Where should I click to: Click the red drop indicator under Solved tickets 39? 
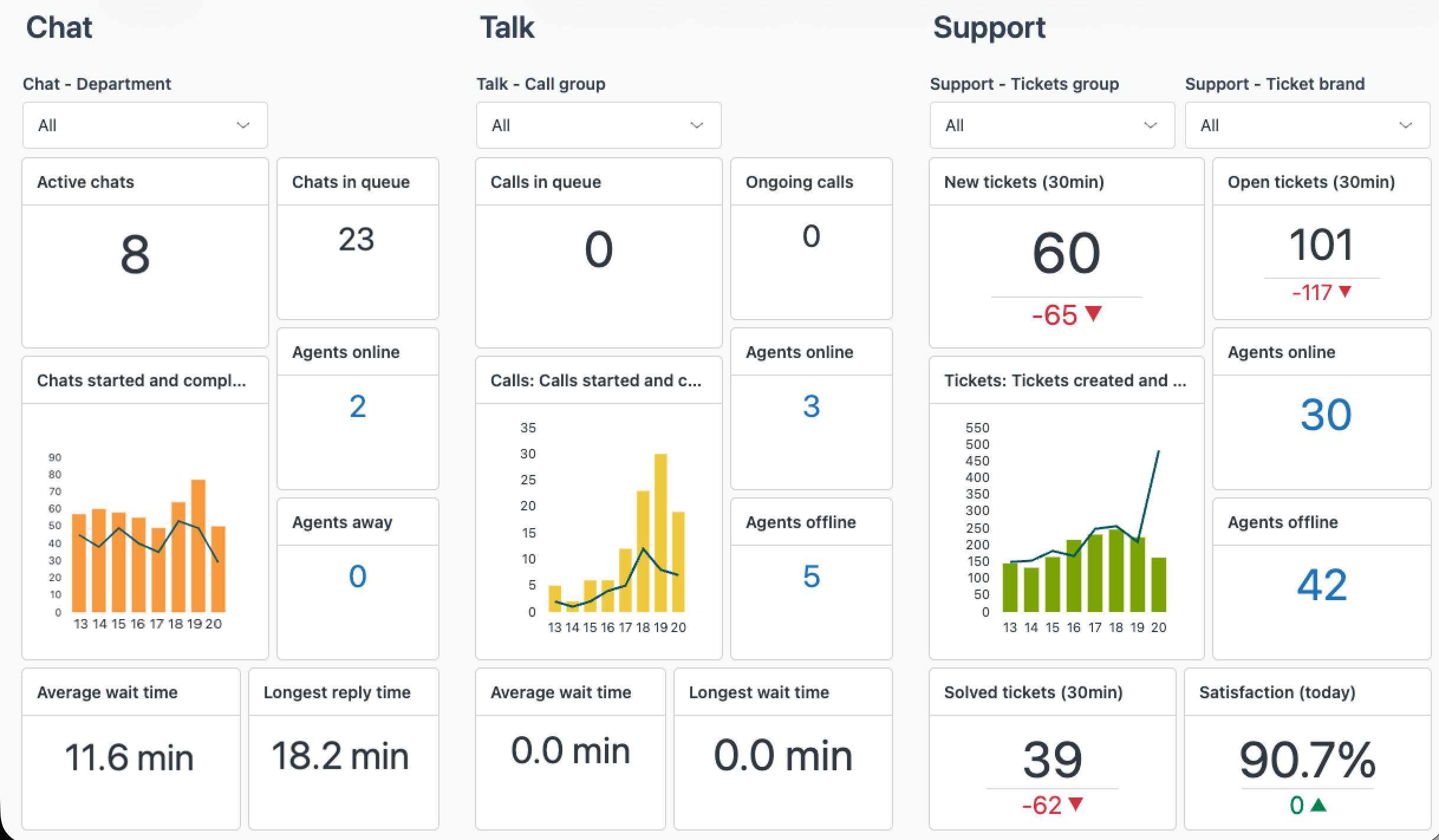pos(1076,804)
